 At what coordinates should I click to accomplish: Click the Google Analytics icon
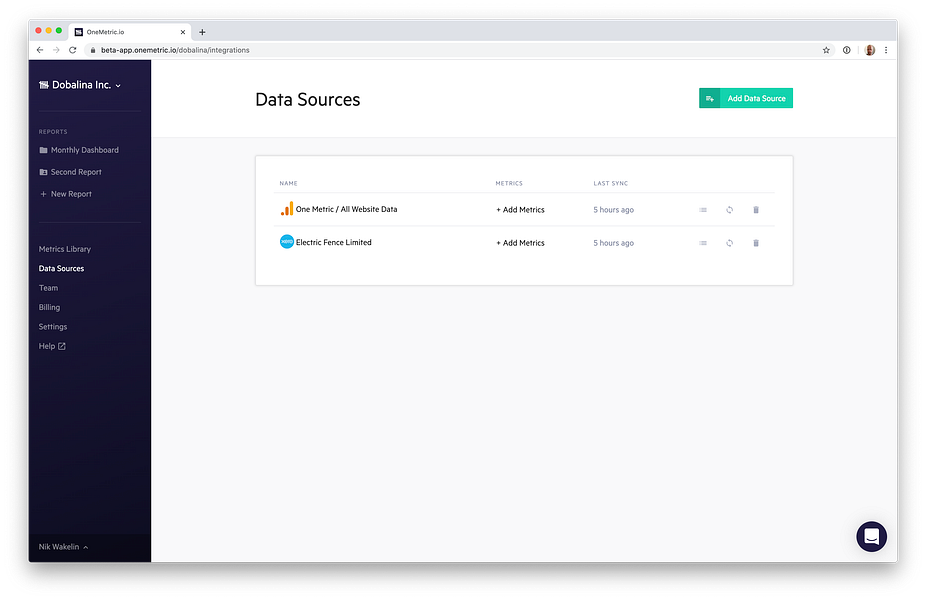[286, 209]
